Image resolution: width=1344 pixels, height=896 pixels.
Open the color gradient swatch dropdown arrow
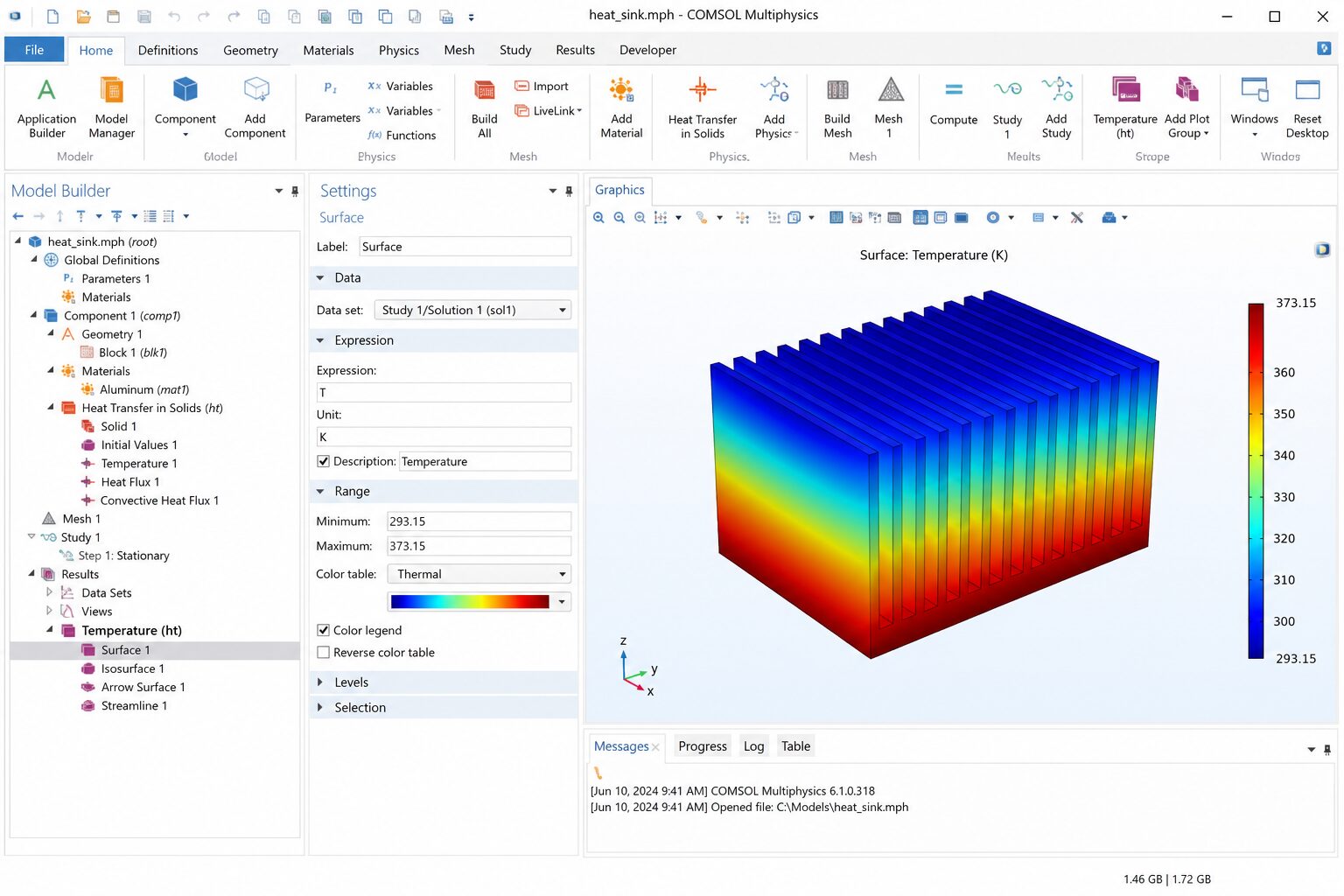[563, 601]
